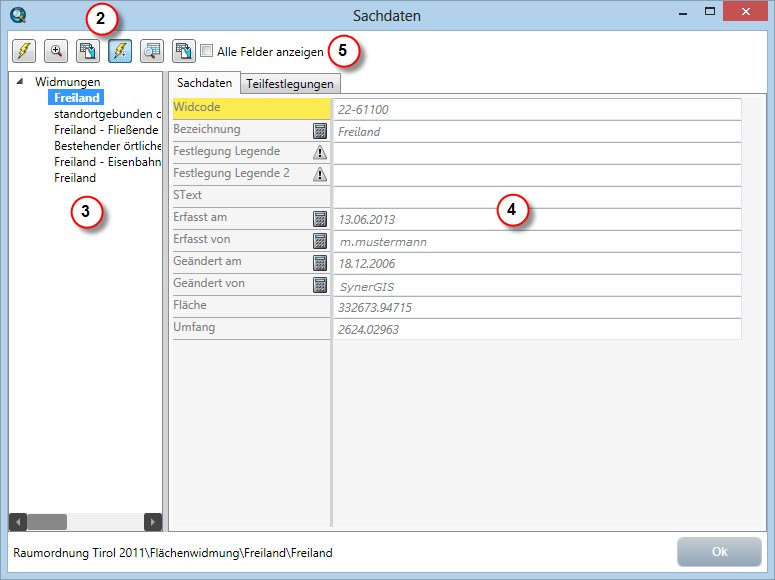Enable the Alle Felder anzeigen checkbox
The height and width of the screenshot is (580, 775).
click(x=207, y=51)
